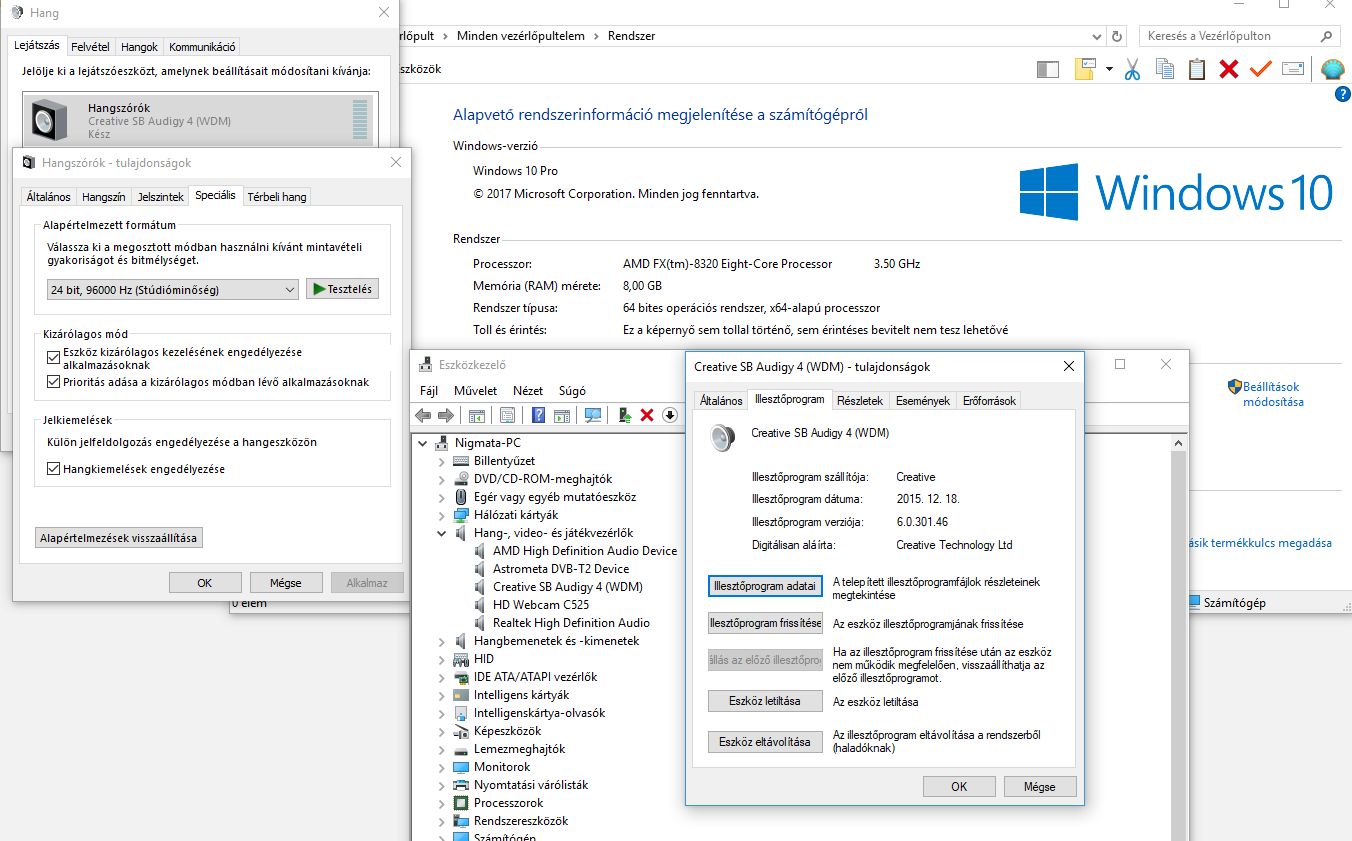Expand the Monitorok category
1352x841 pixels.
pos(442,767)
